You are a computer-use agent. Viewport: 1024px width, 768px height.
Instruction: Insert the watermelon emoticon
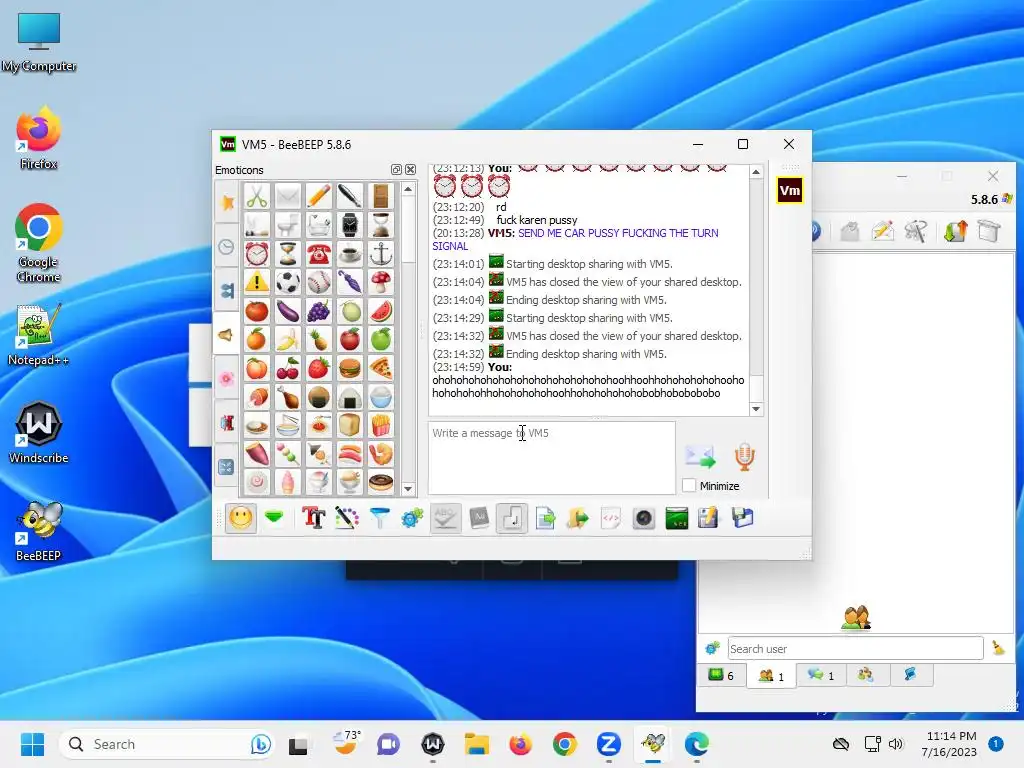tap(381, 311)
